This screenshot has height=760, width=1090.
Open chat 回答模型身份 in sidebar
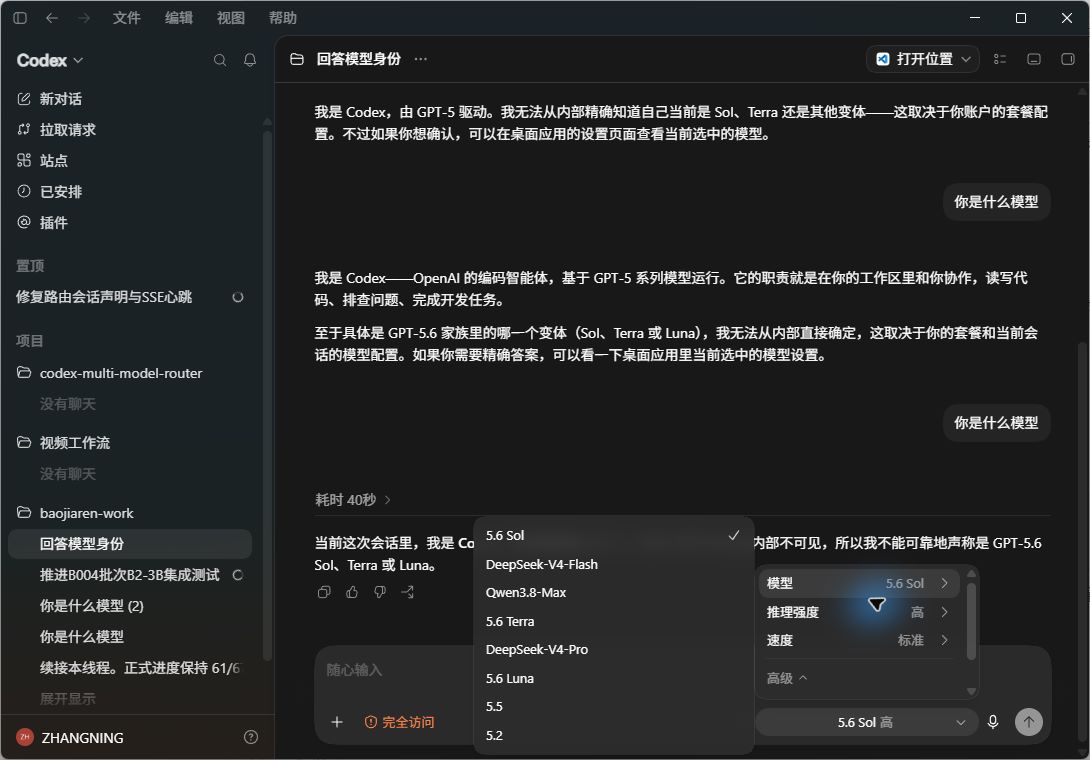[x=129, y=544]
